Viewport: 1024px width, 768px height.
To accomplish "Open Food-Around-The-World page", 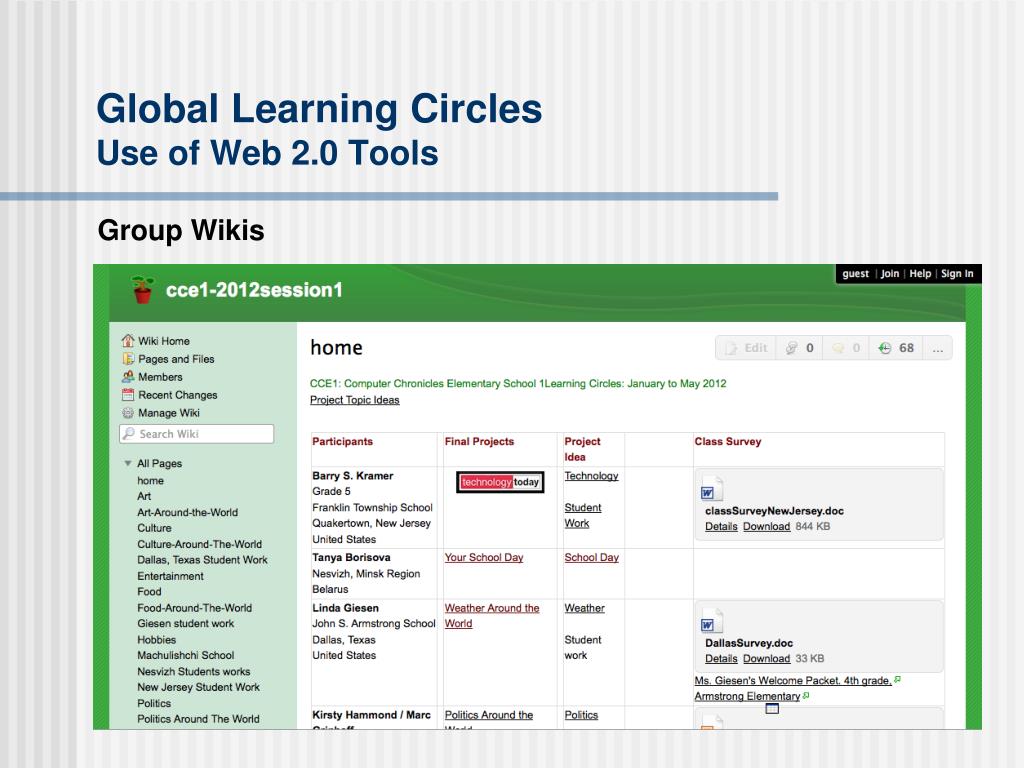I will tap(195, 607).
